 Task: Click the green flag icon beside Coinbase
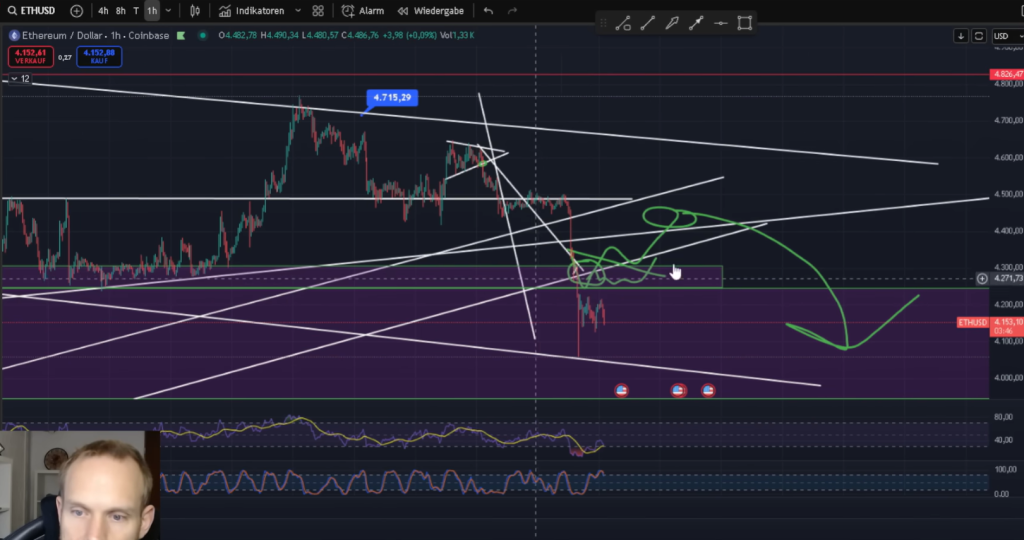click(181, 35)
